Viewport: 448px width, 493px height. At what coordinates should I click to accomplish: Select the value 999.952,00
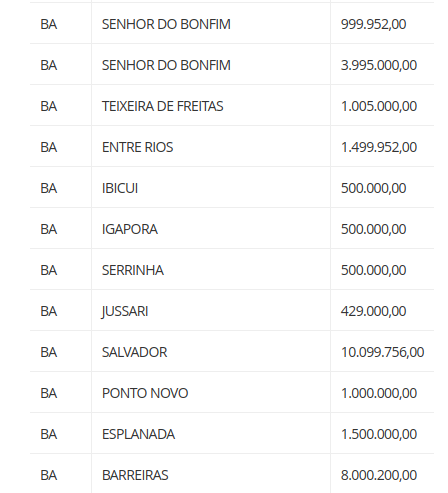point(373,24)
